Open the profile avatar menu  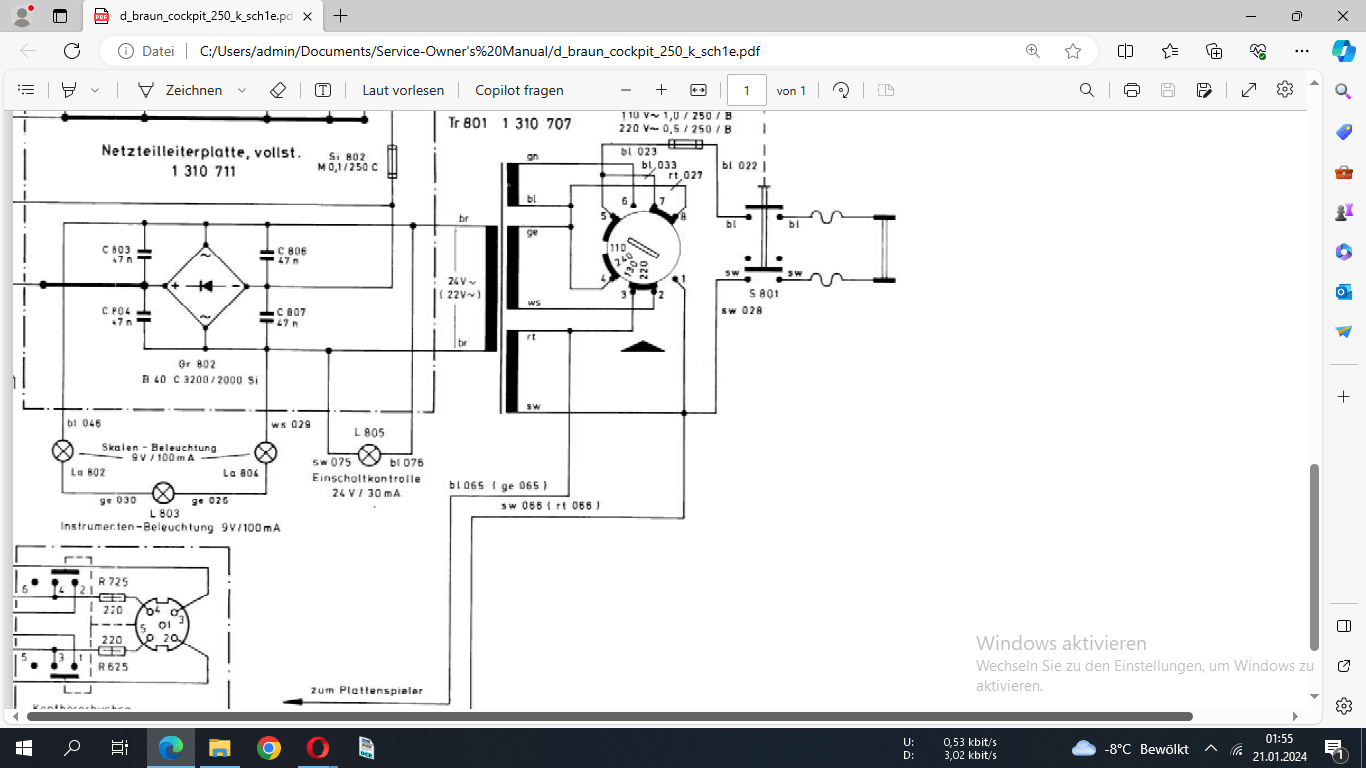pyautogui.click(x=23, y=16)
